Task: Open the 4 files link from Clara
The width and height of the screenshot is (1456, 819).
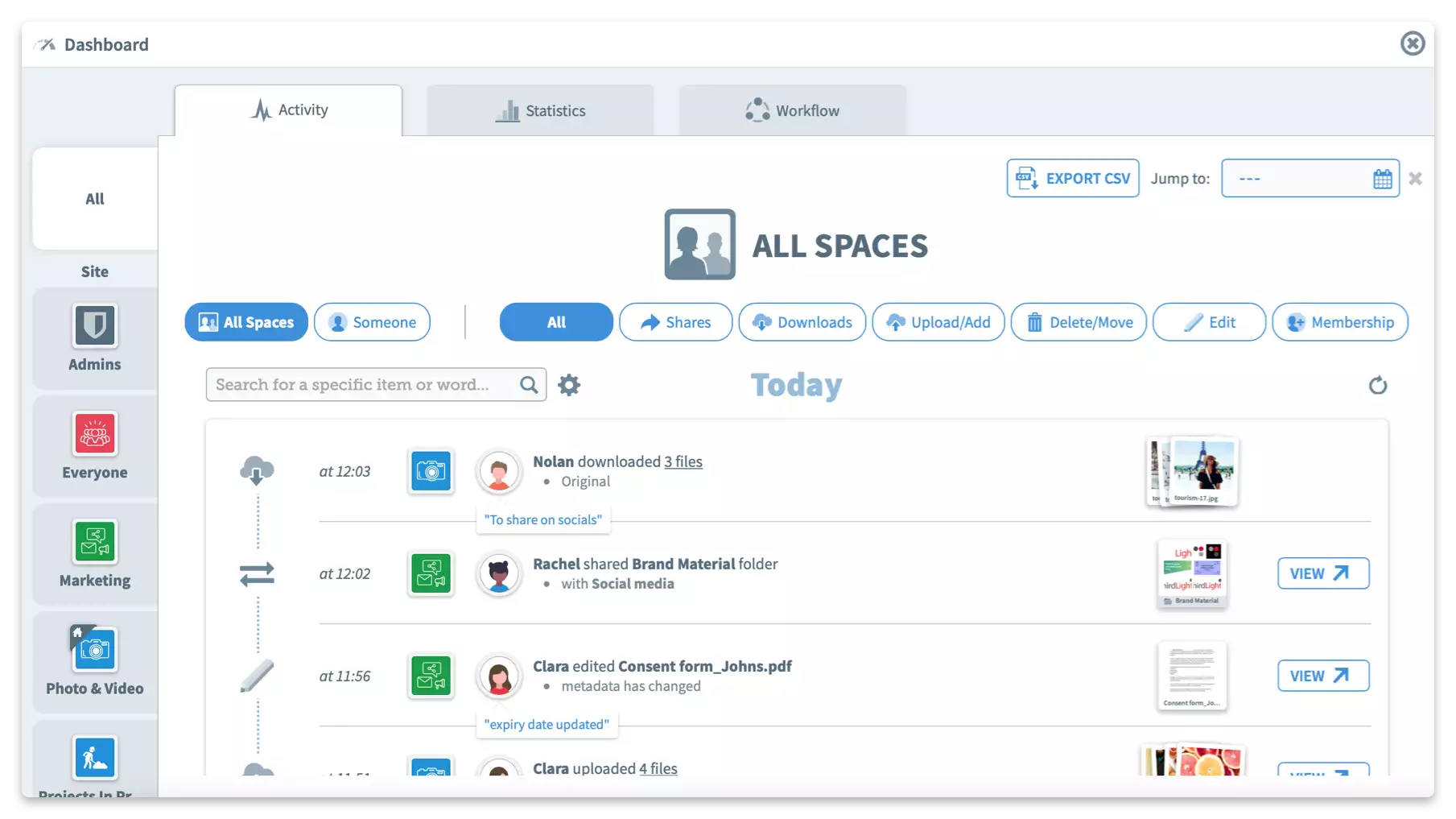Action: coord(658,768)
